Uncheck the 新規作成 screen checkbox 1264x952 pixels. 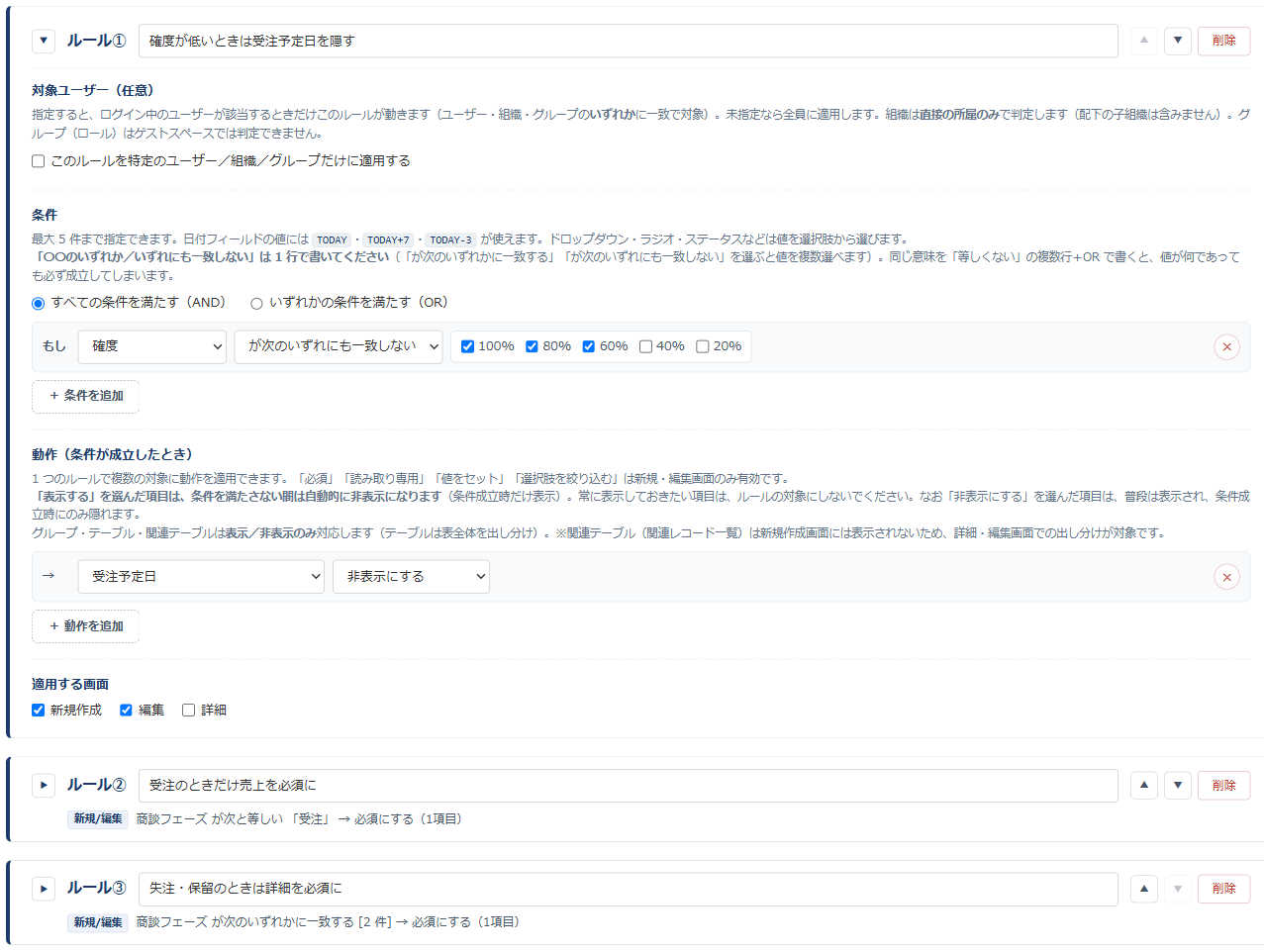pyautogui.click(x=39, y=711)
